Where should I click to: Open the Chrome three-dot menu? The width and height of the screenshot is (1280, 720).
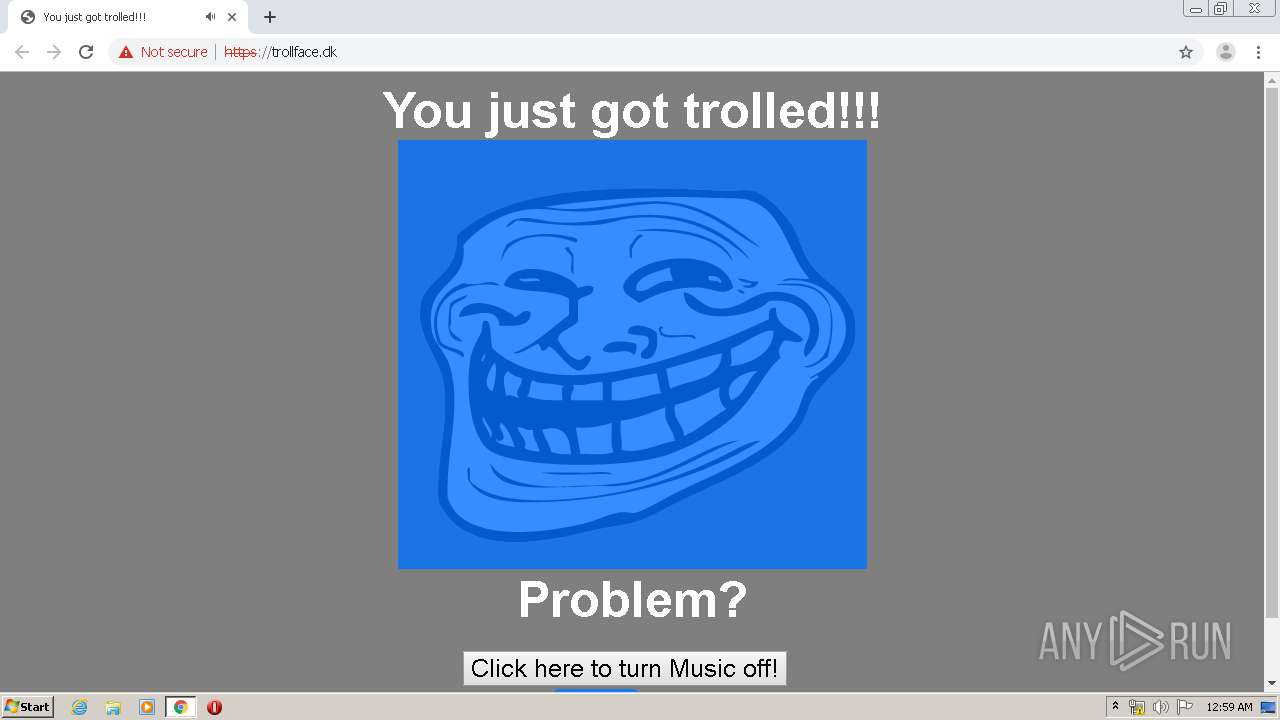[x=1259, y=52]
